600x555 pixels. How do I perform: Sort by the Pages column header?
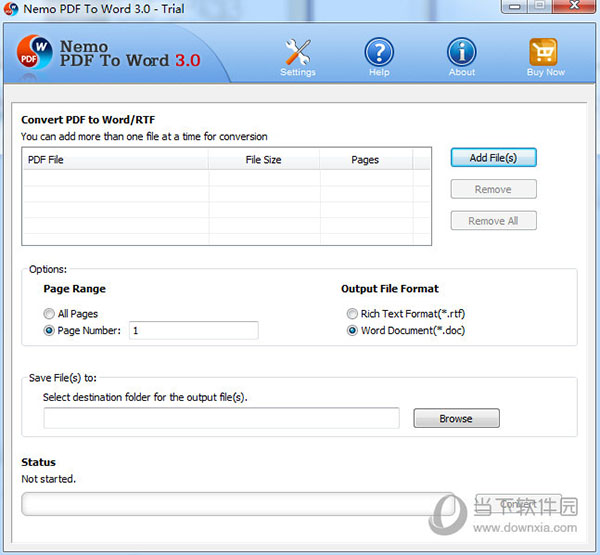[366, 160]
